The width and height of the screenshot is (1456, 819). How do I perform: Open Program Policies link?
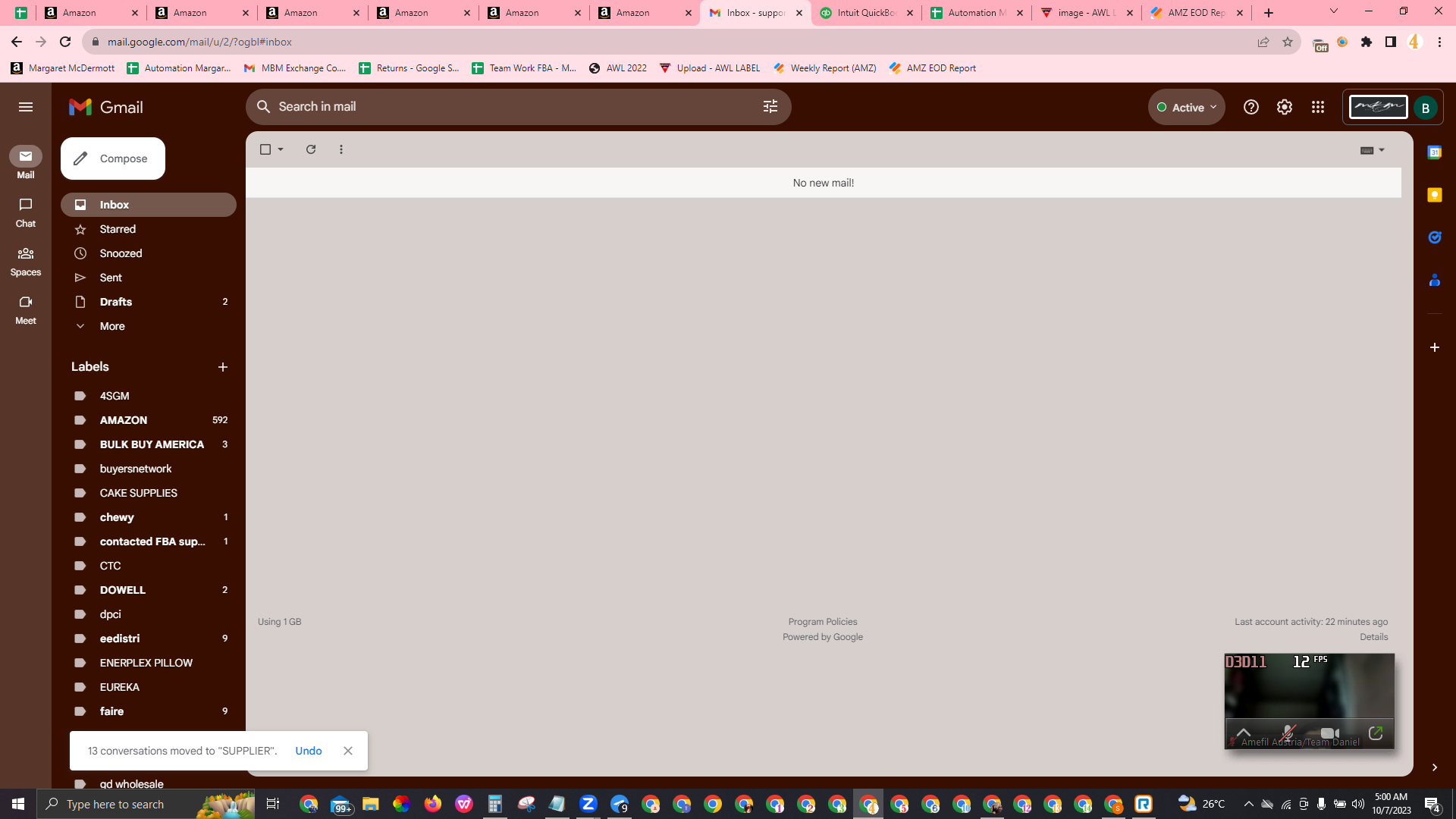click(823, 622)
